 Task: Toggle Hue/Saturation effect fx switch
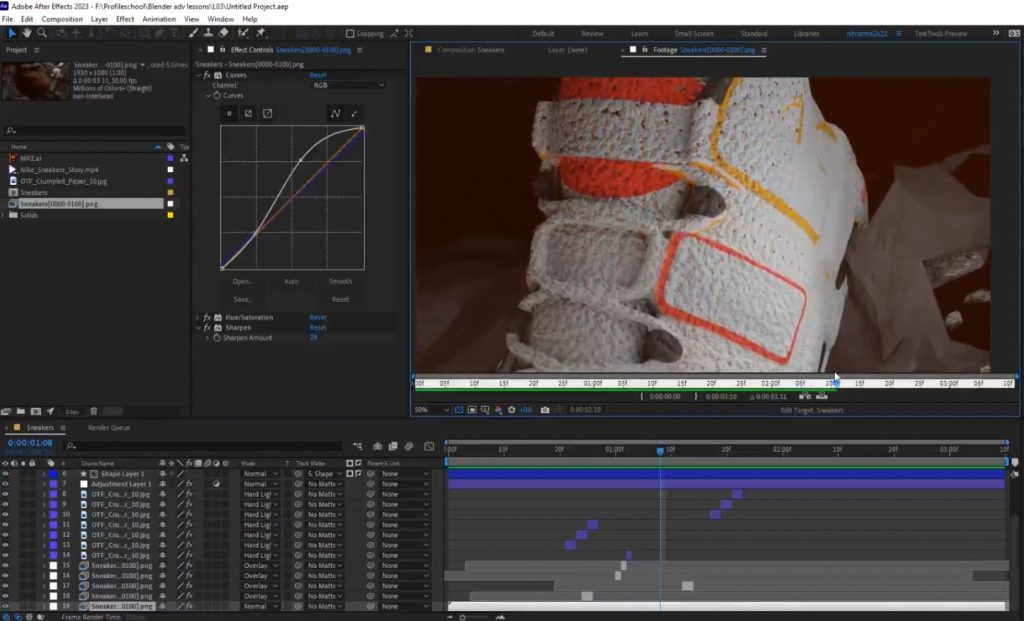tap(208, 317)
